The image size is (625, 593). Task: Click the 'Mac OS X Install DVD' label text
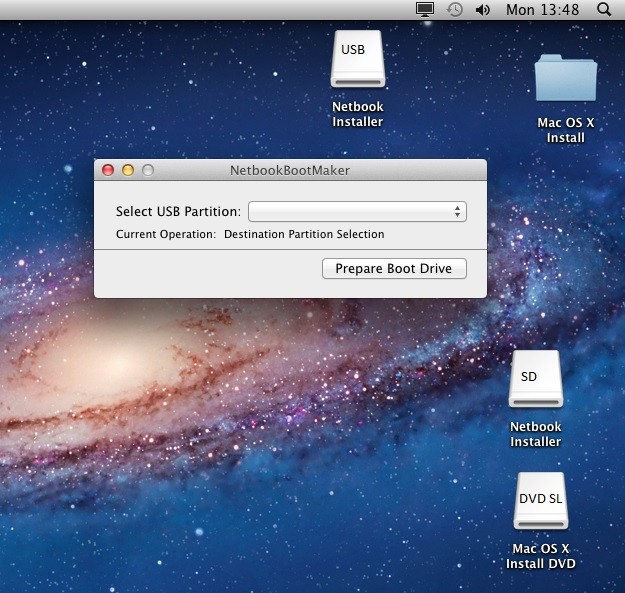[540, 556]
